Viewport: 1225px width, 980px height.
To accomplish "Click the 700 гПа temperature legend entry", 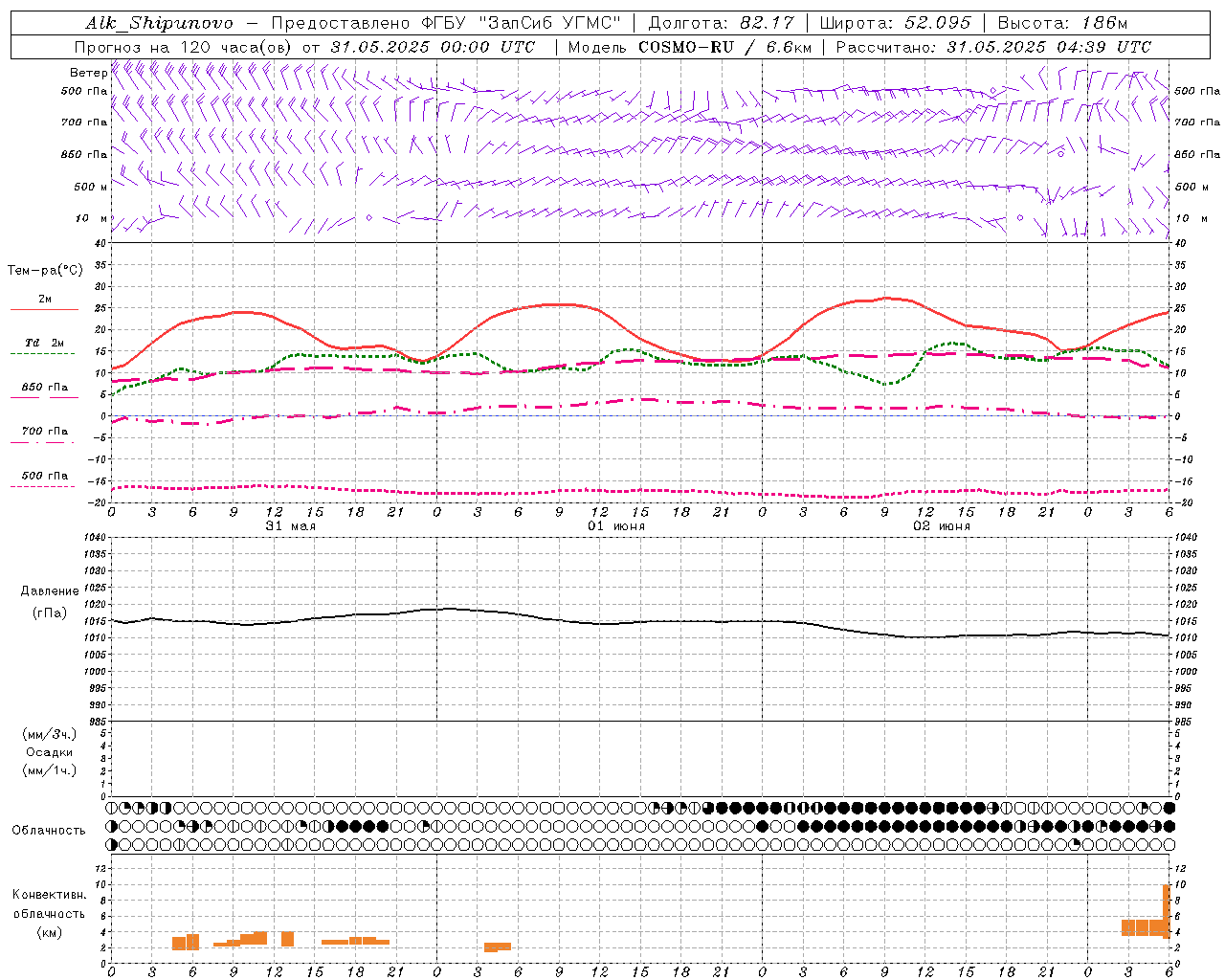I will pyautogui.click(x=44, y=432).
